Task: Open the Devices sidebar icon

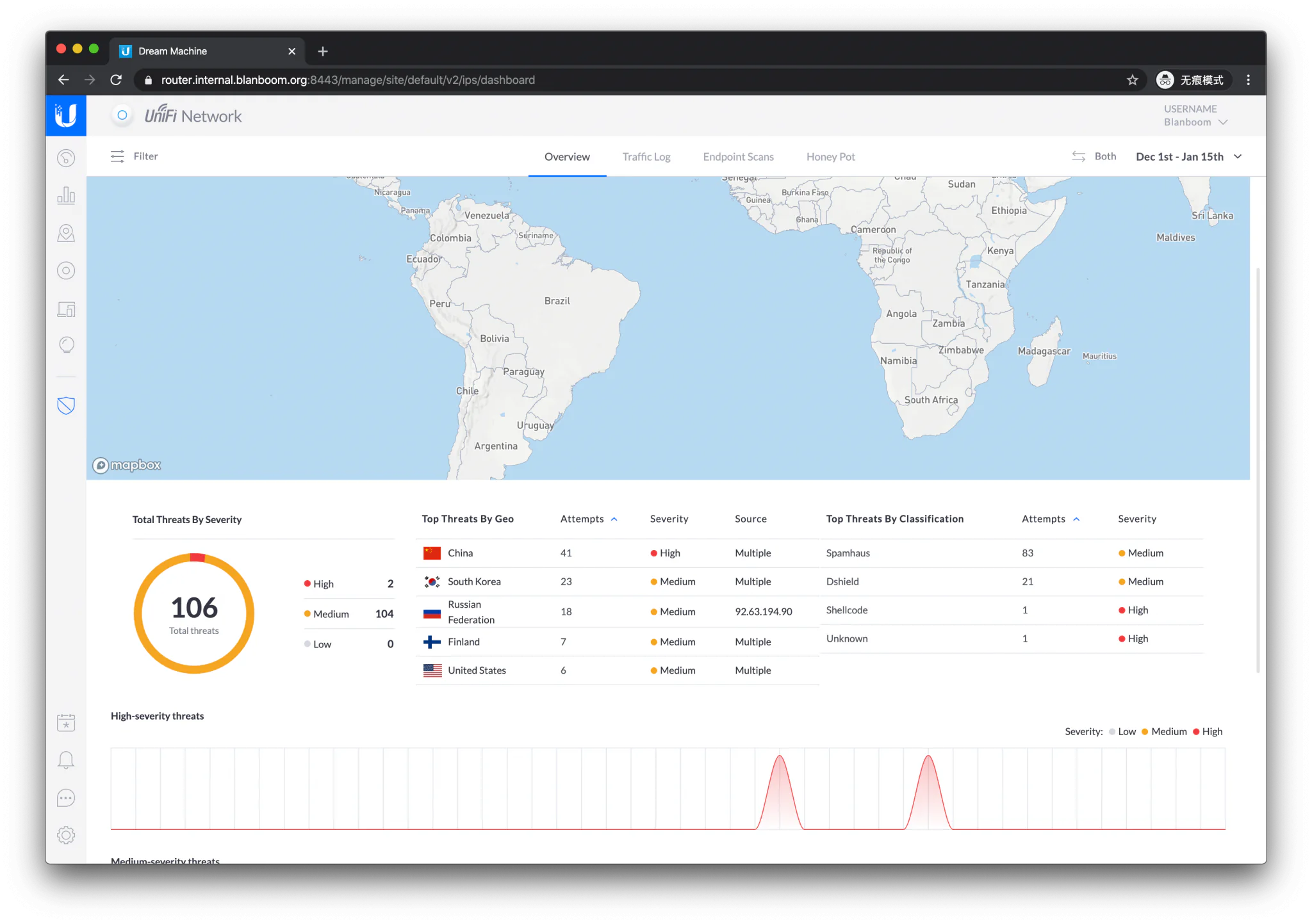Action: pyautogui.click(x=66, y=271)
